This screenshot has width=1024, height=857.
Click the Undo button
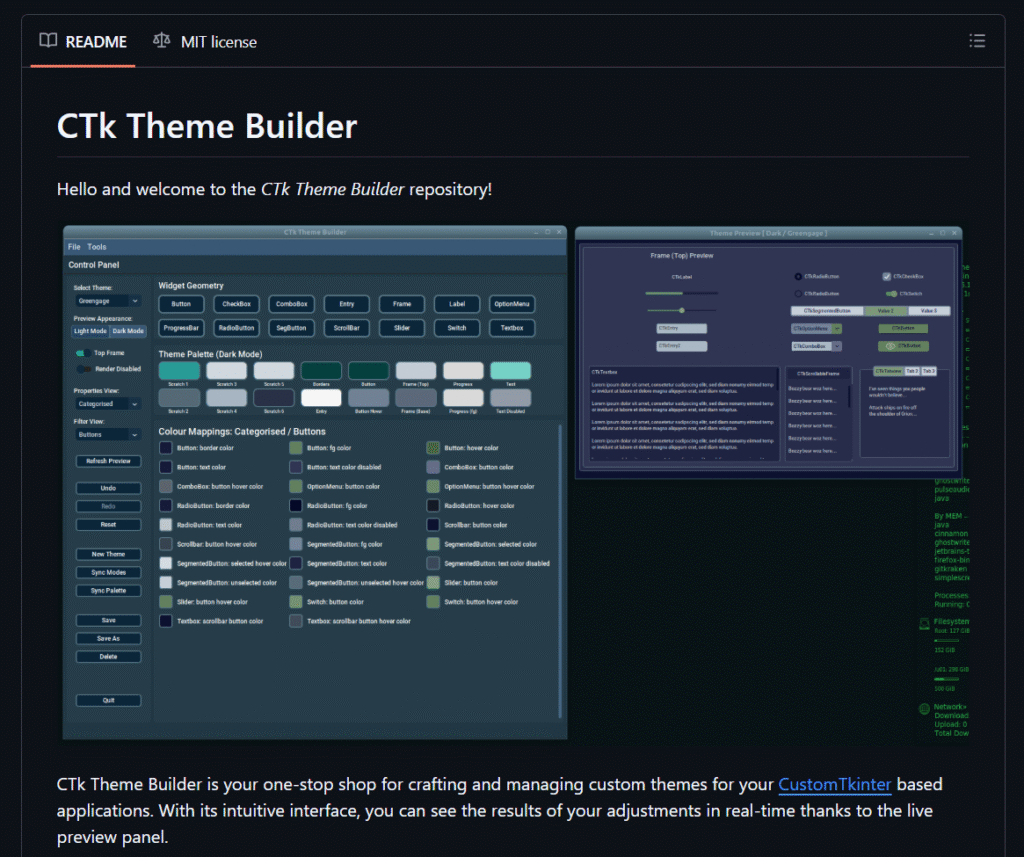tap(108, 488)
